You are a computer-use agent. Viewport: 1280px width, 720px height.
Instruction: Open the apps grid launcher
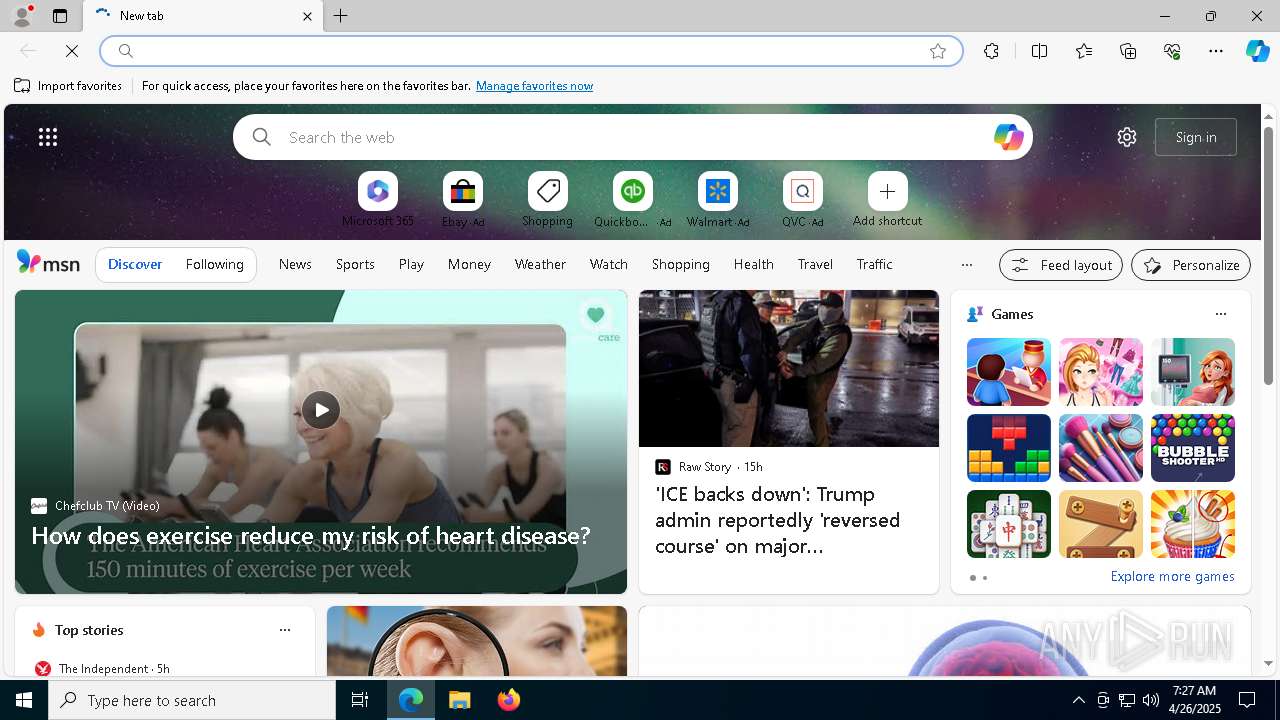tap(48, 137)
